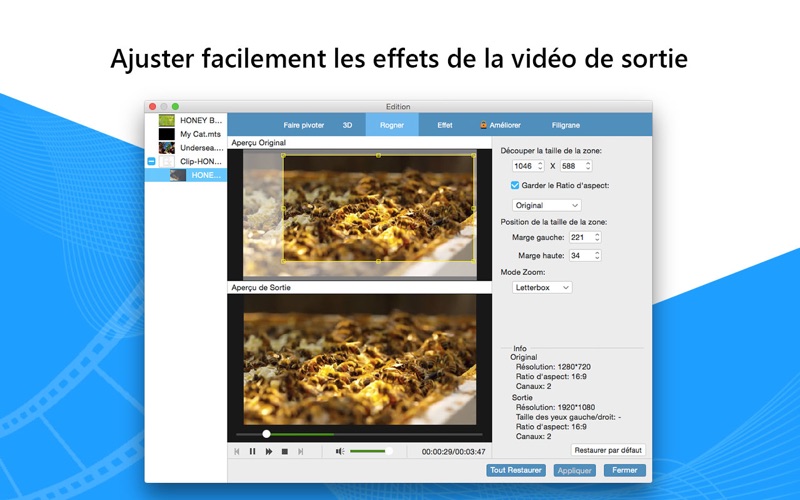Switch to the Rogner tab
The image size is (800, 500).
click(392, 125)
